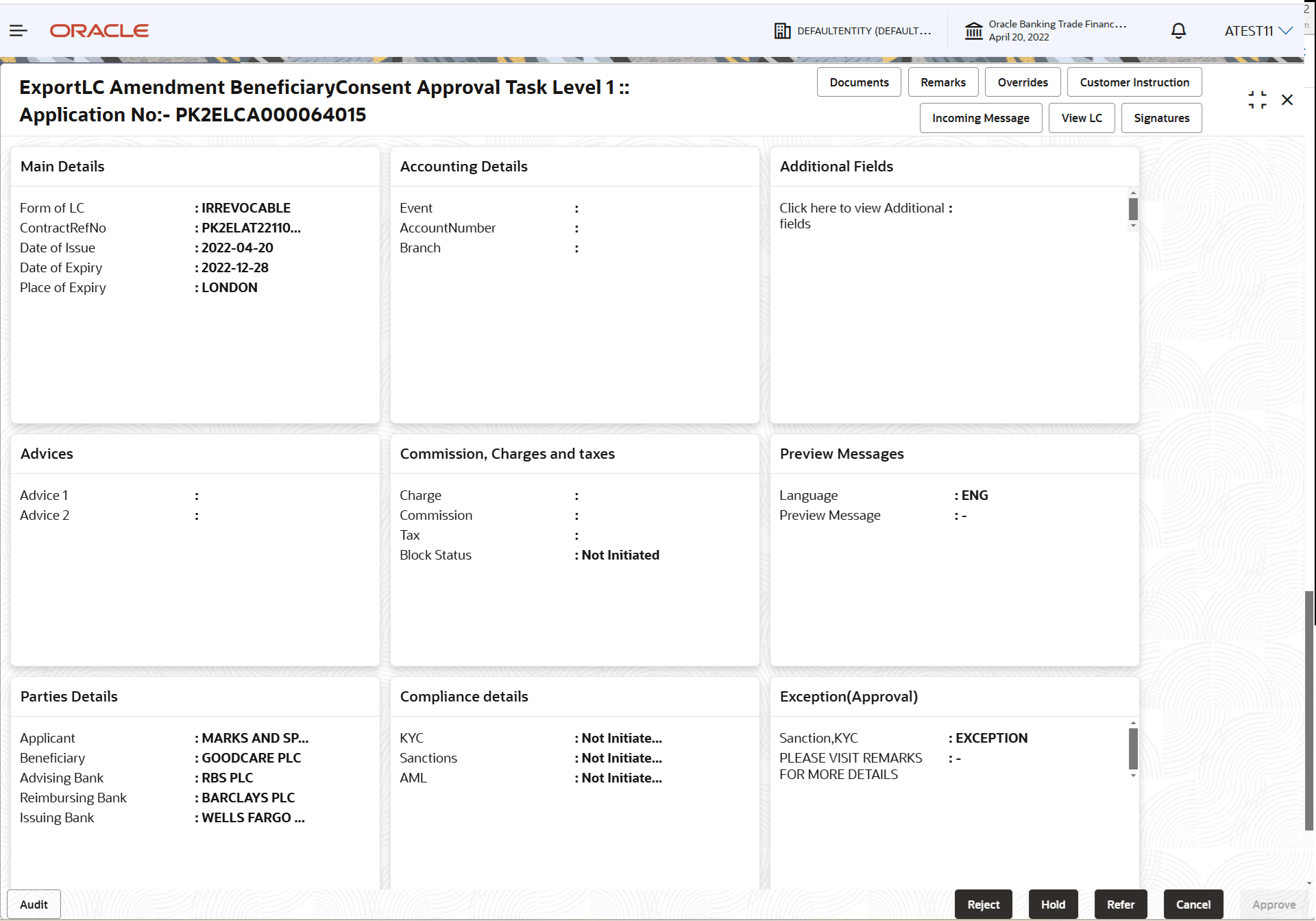Expand the ATEST11 user menu
The width and height of the screenshot is (1316, 921).
coord(1258,30)
